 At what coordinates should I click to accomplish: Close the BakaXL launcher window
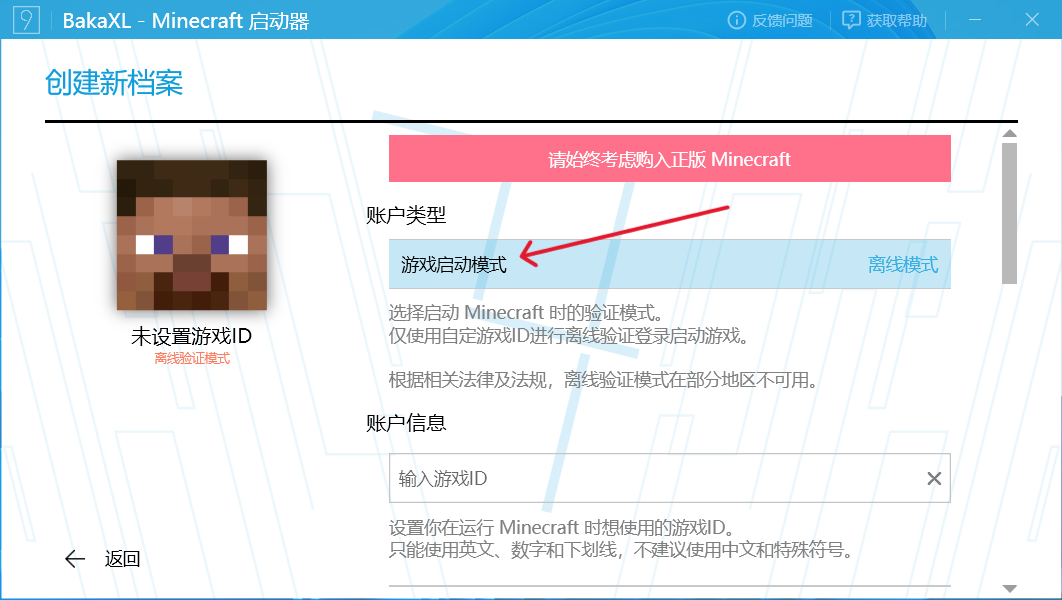[x=1031, y=20]
